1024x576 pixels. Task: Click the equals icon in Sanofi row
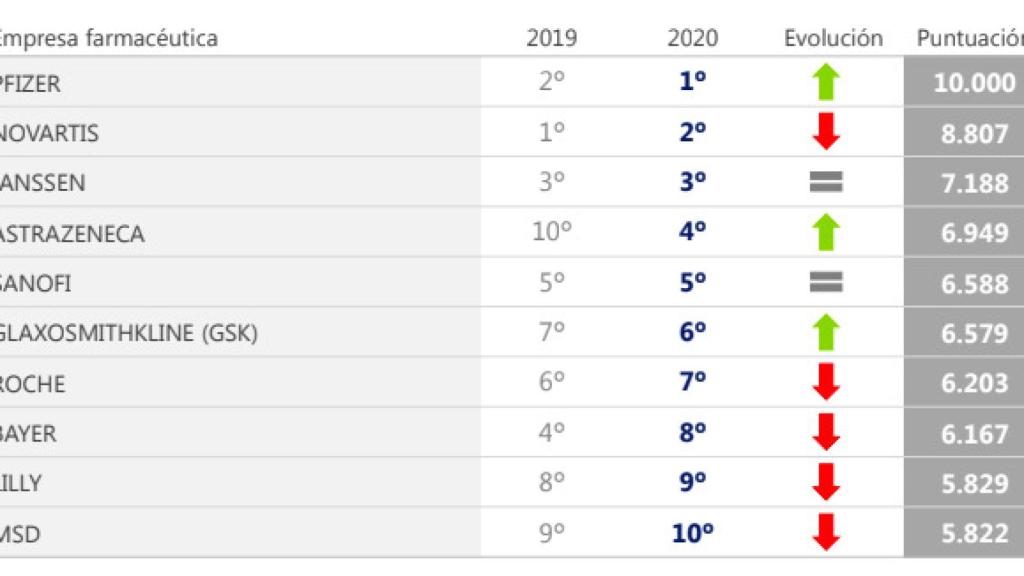pos(826,282)
